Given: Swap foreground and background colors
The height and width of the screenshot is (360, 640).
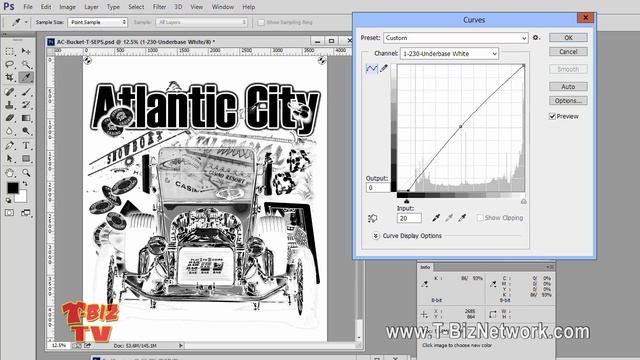Looking at the screenshot, I should (x=25, y=184).
